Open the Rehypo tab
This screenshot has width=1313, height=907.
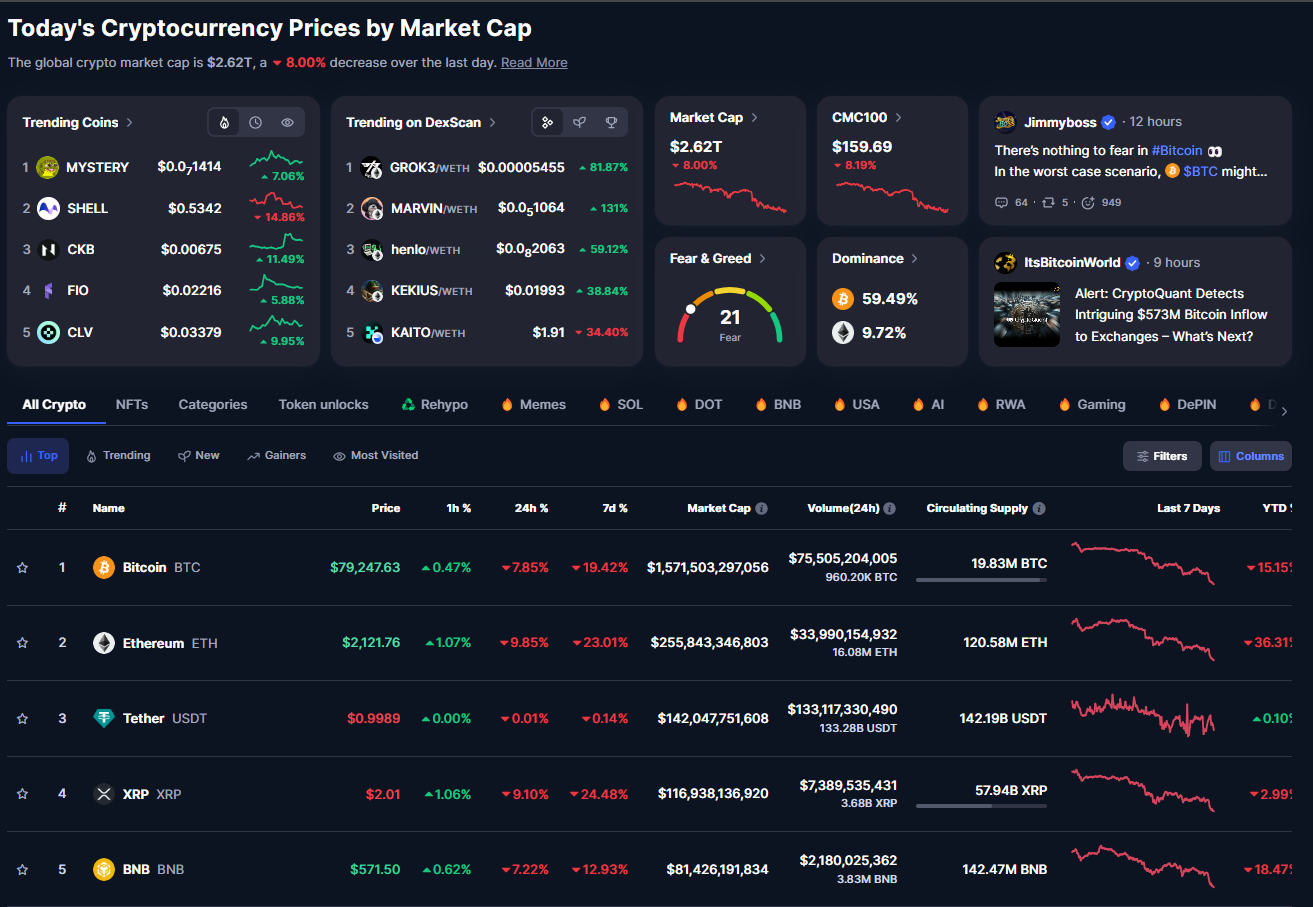pos(435,405)
